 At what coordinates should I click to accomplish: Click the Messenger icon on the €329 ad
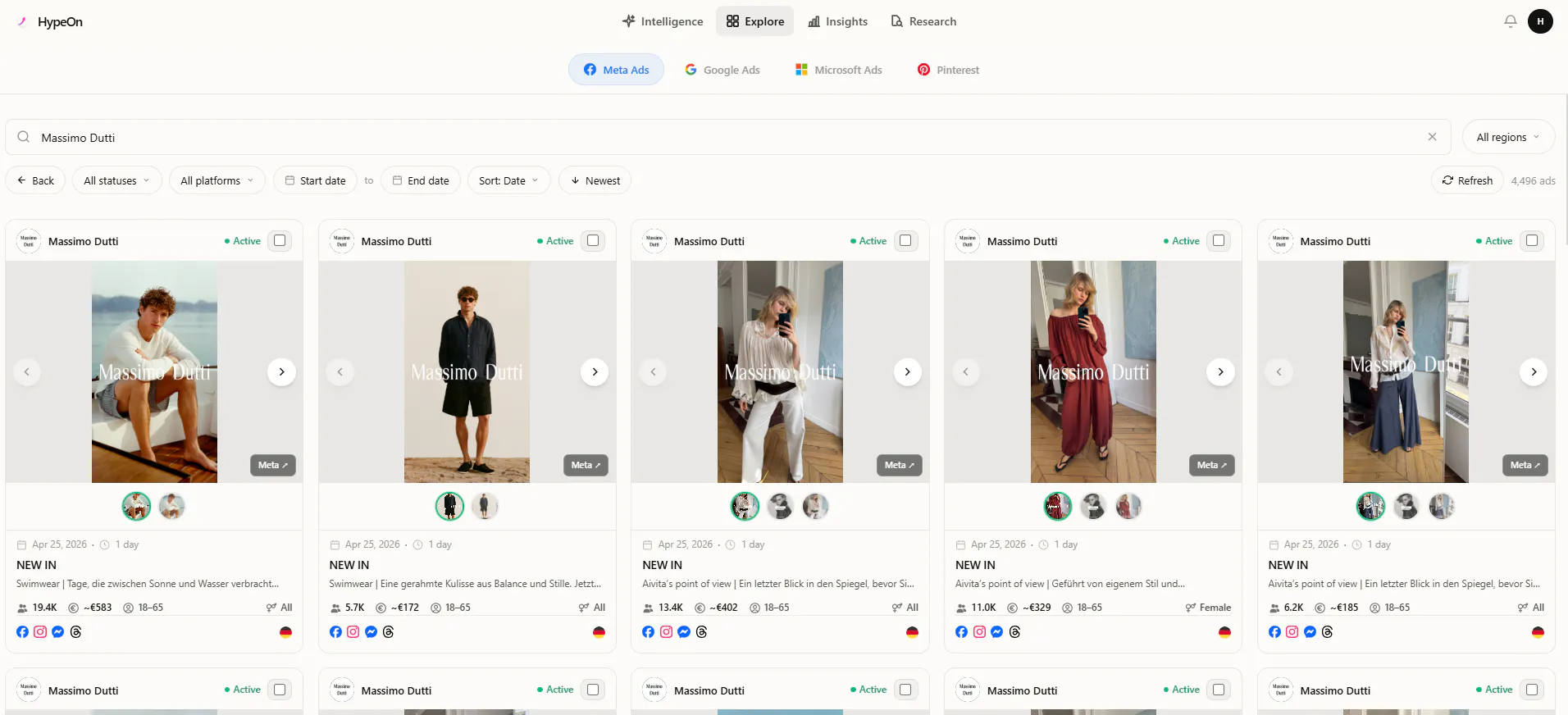(x=996, y=632)
